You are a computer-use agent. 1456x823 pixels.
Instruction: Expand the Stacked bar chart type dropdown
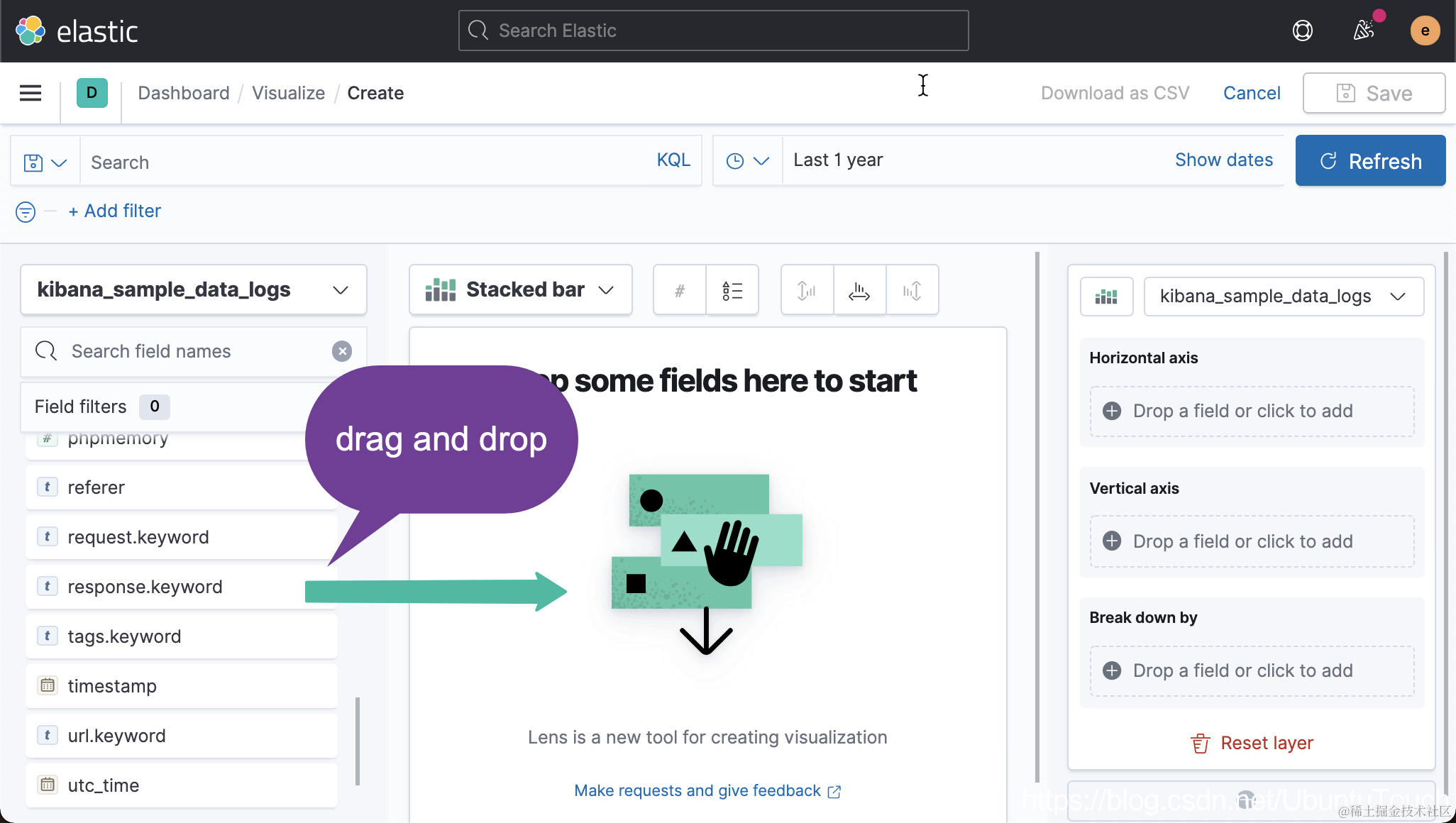point(520,289)
